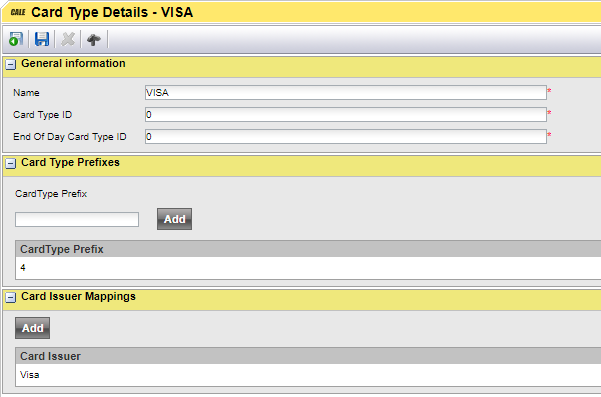
Task: Click the Card Type Prefixes section title
Action: 71,162
